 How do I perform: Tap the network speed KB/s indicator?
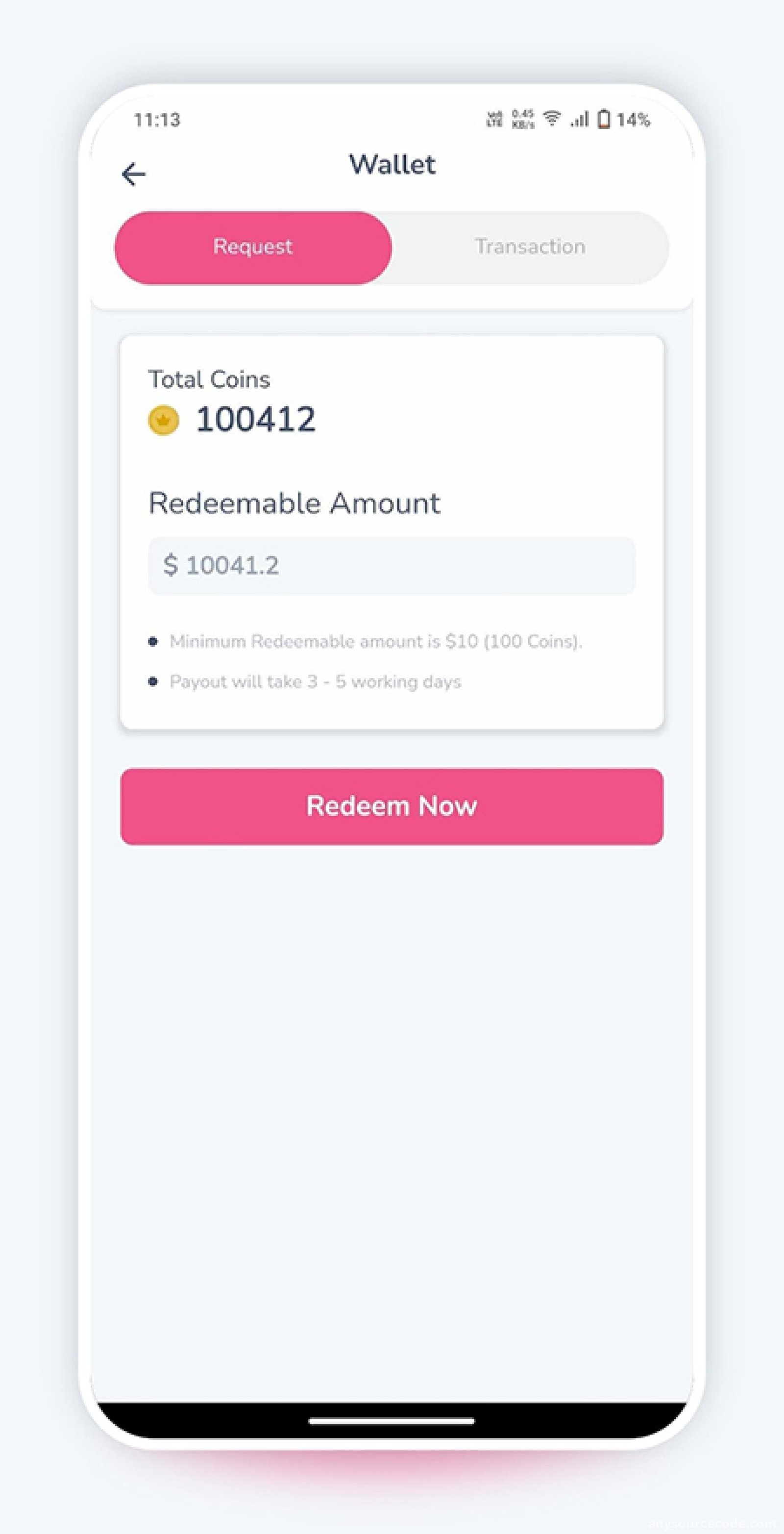523,119
